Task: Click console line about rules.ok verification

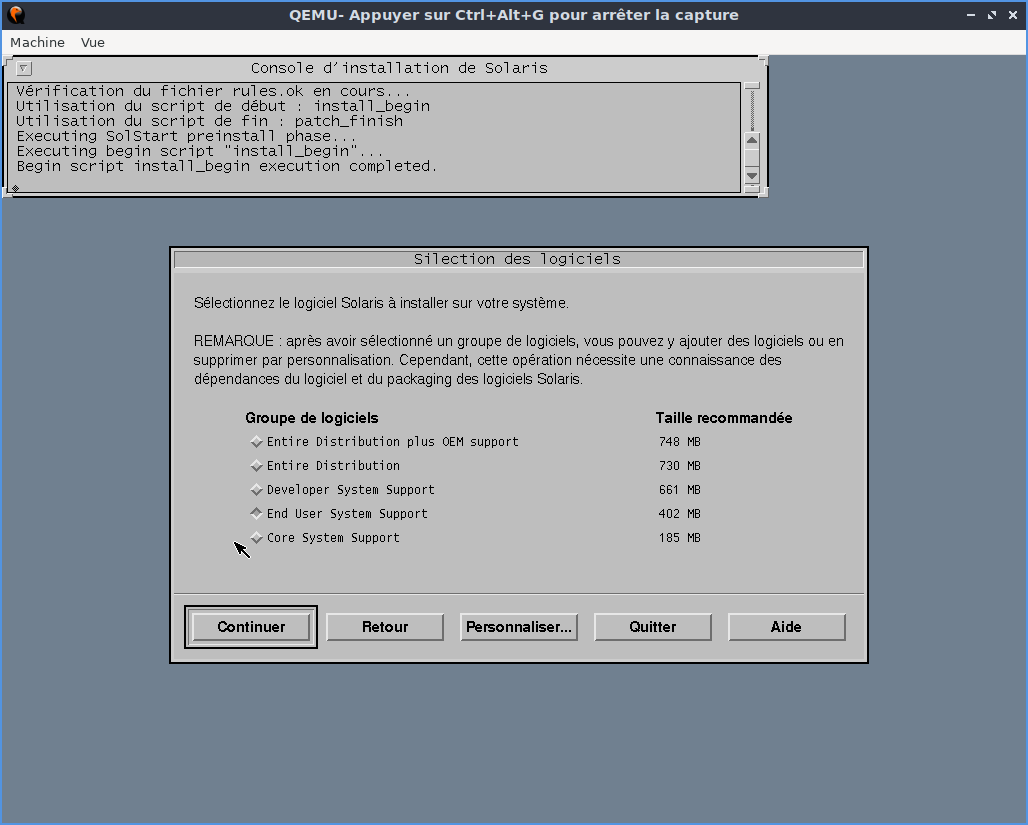Action: click(x=213, y=91)
